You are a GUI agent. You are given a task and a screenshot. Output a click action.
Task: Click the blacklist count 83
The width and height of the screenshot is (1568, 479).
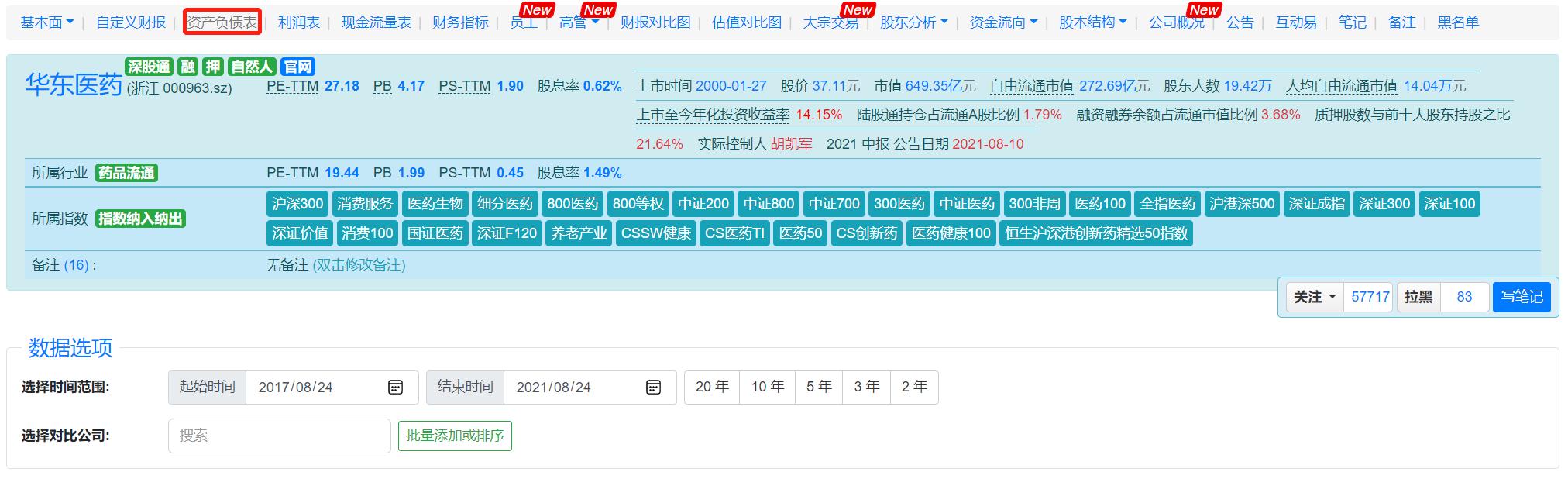[1464, 297]
